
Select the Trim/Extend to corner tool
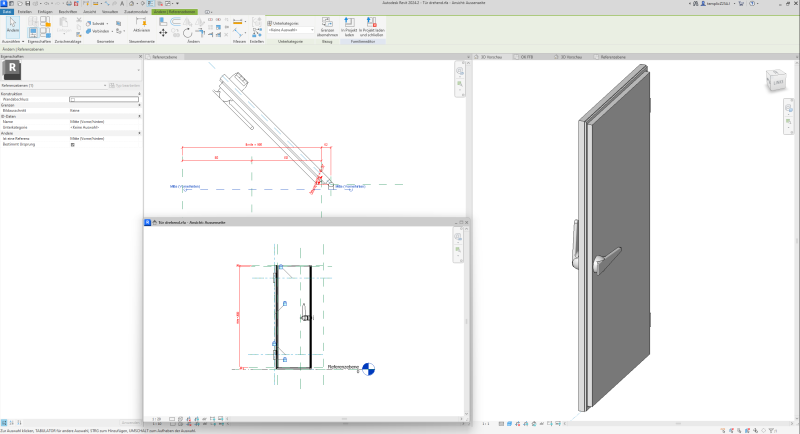point(199,33)
